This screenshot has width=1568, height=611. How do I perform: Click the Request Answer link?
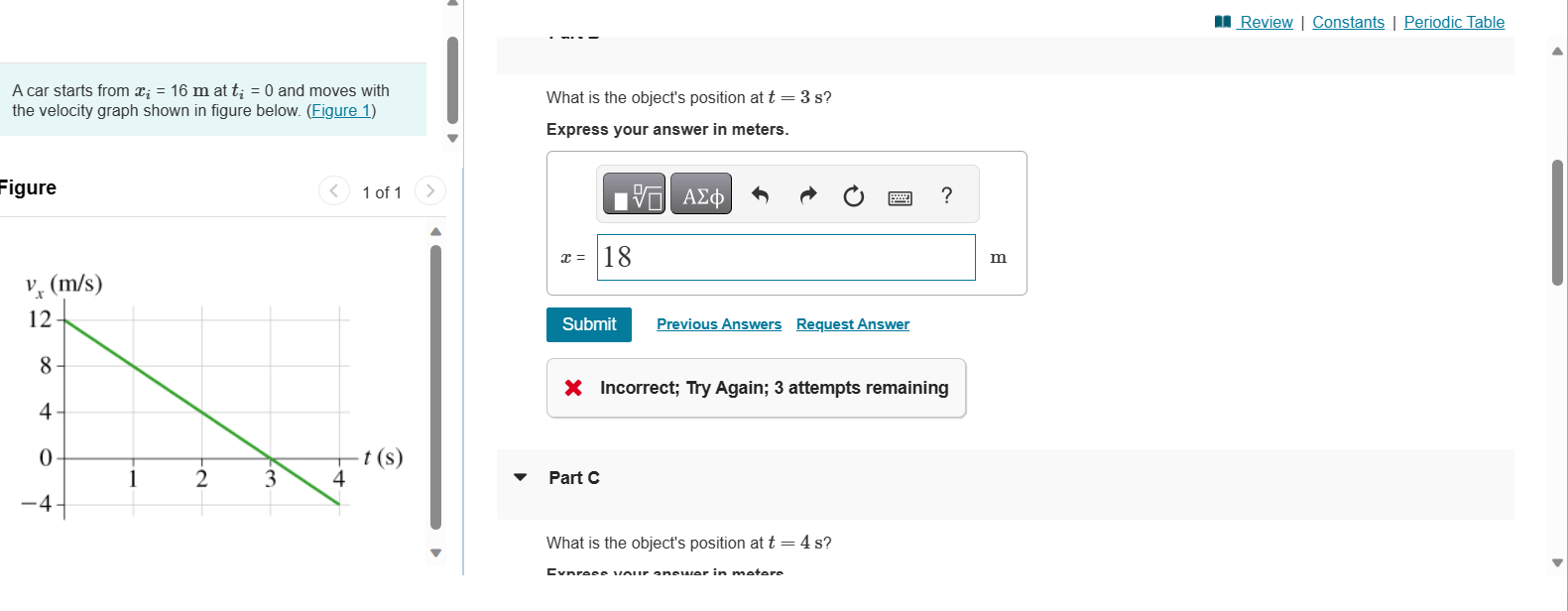pos(852,324)
